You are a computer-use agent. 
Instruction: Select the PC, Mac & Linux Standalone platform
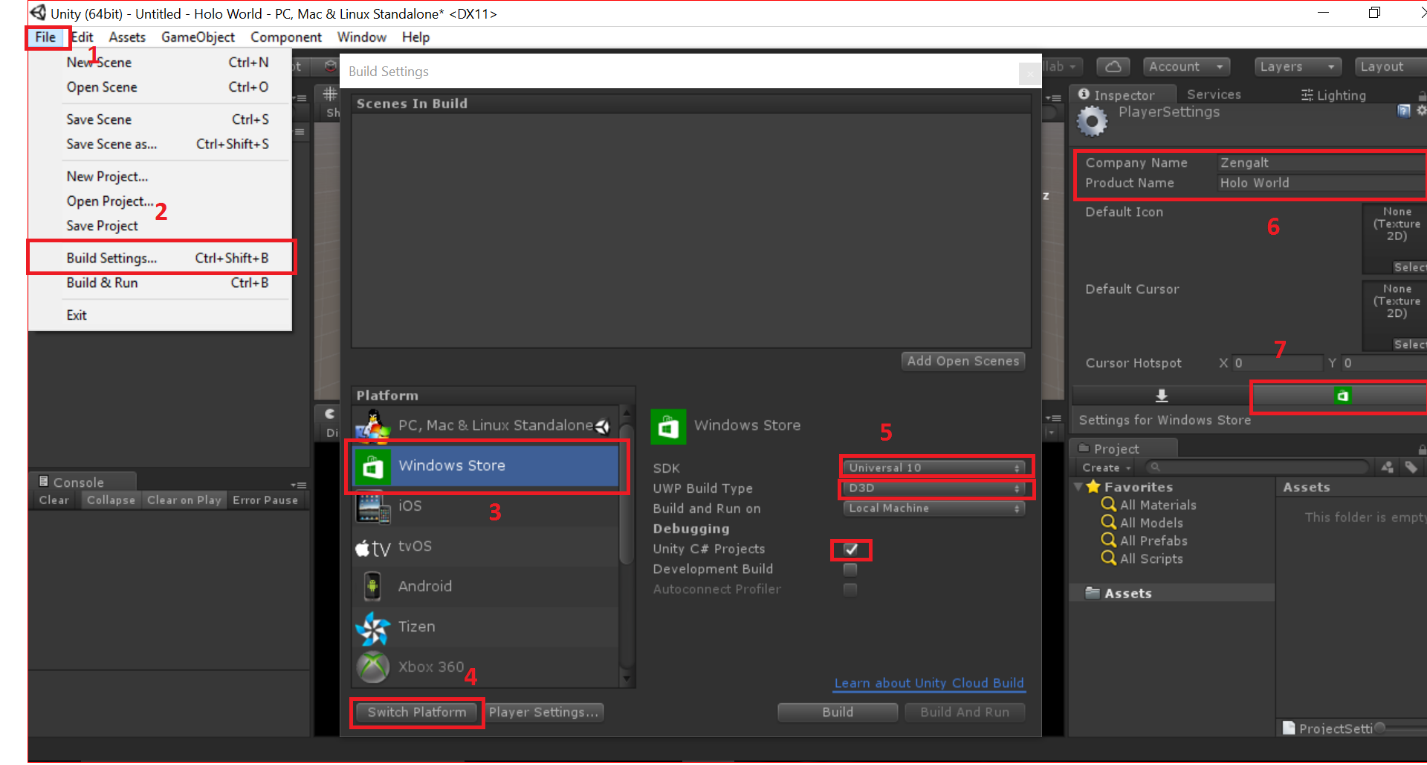485,425
